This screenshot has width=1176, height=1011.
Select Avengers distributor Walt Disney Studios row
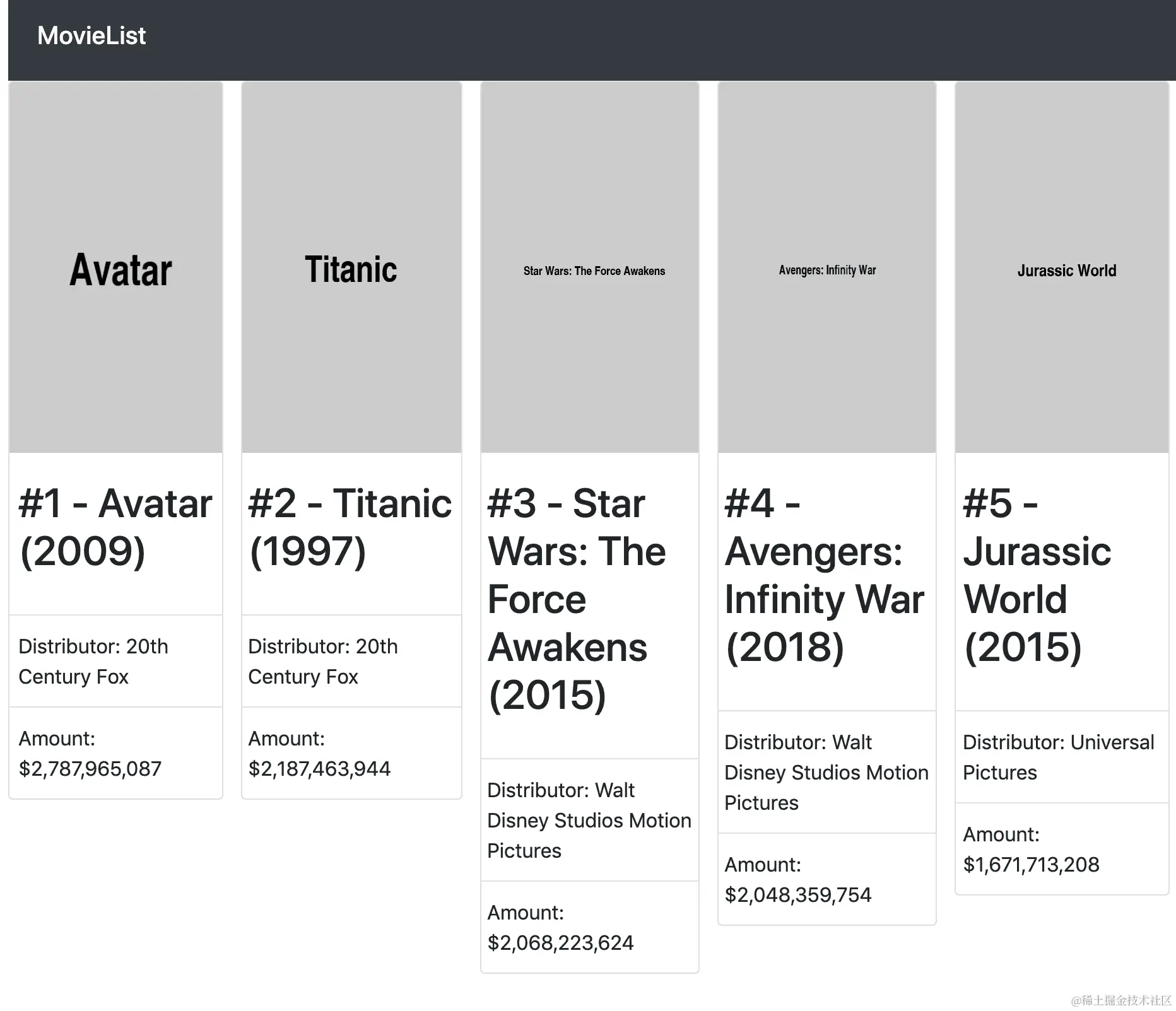[827, 772]
